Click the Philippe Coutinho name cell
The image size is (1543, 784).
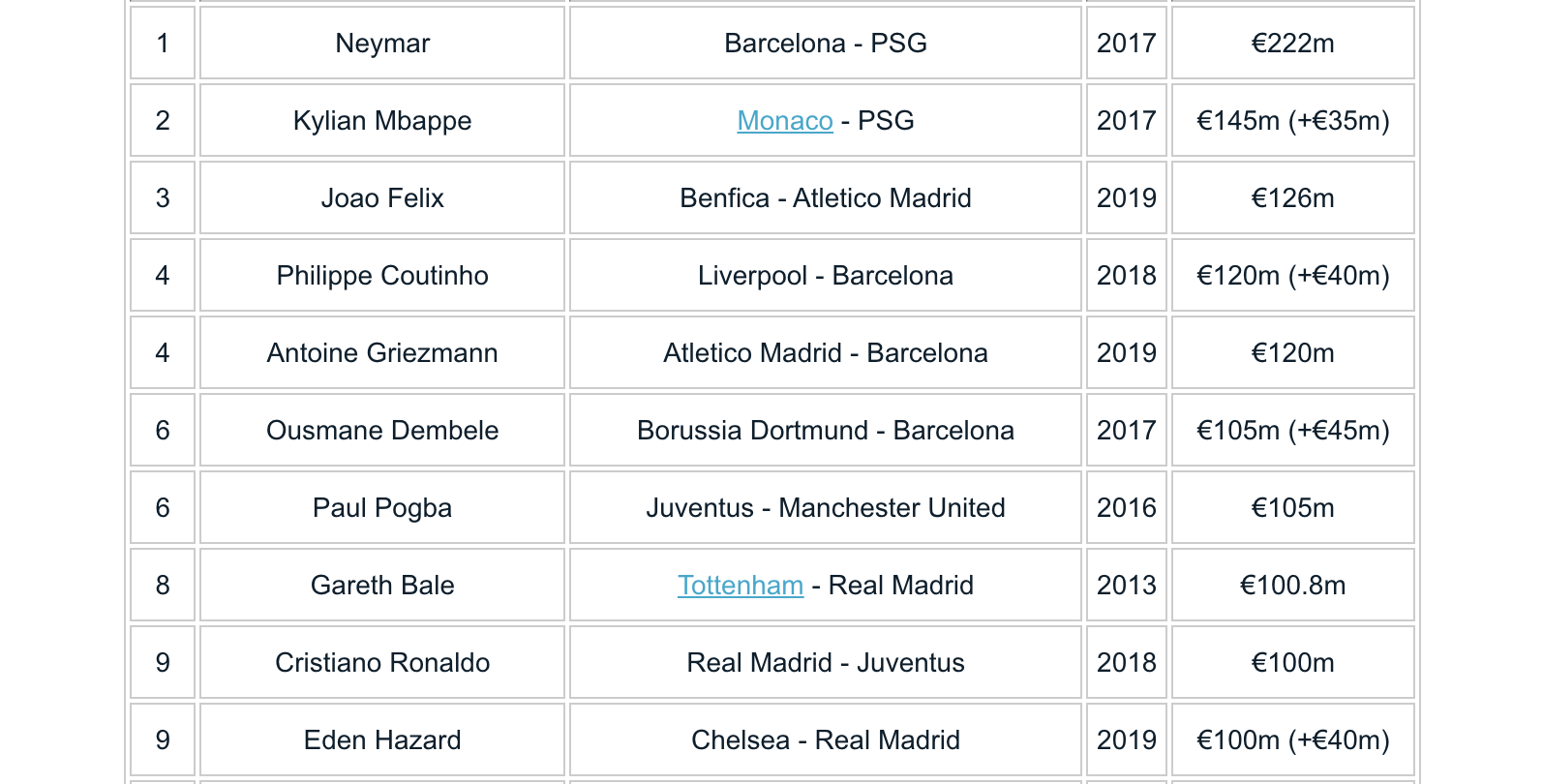[382, 275]
